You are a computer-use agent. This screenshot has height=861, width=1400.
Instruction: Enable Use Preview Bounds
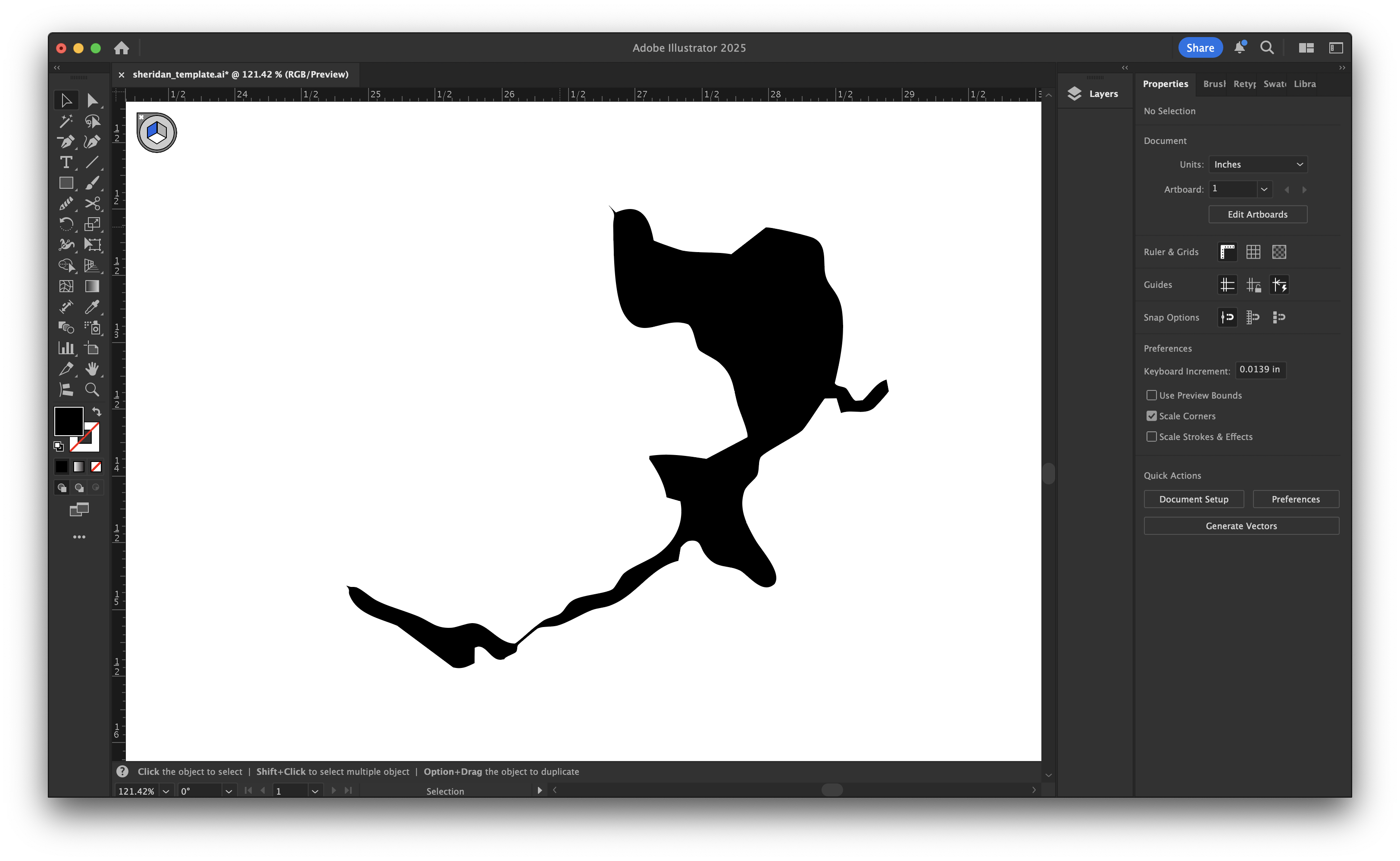pos(1152,395)
